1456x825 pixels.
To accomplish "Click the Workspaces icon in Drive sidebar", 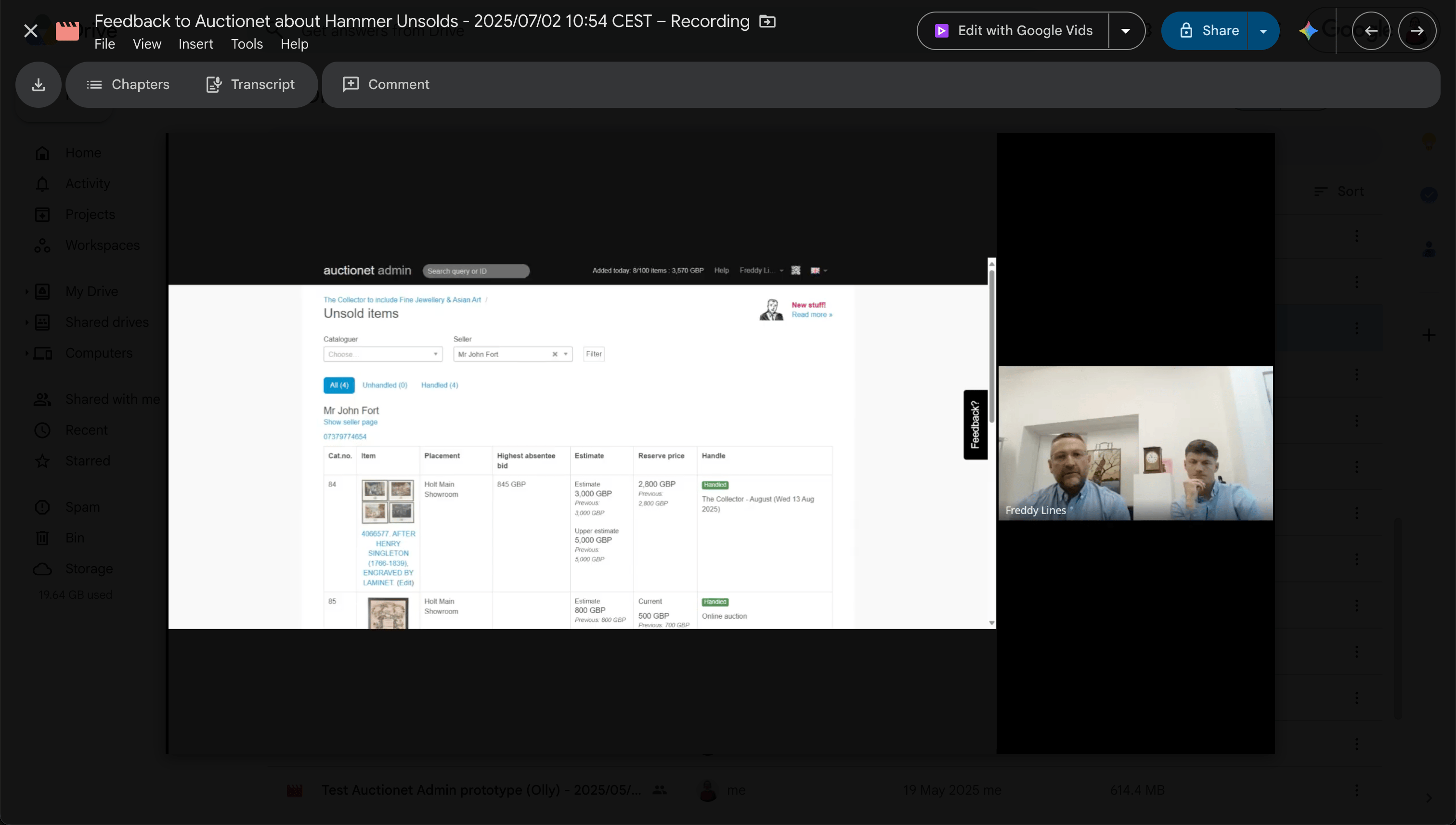I will coord(42,245).
